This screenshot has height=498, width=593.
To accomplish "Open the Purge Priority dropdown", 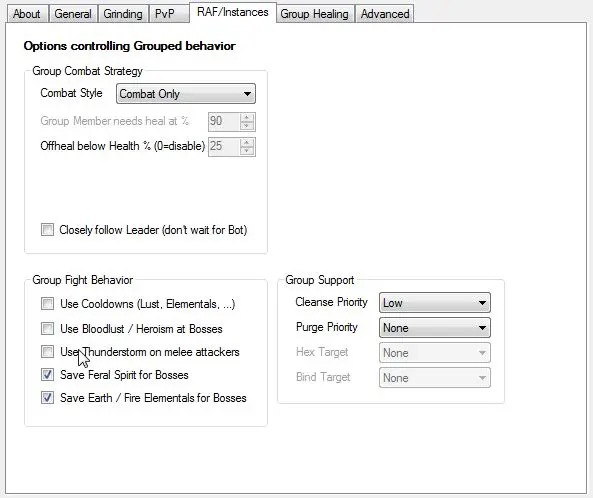I will coord(435,328).
